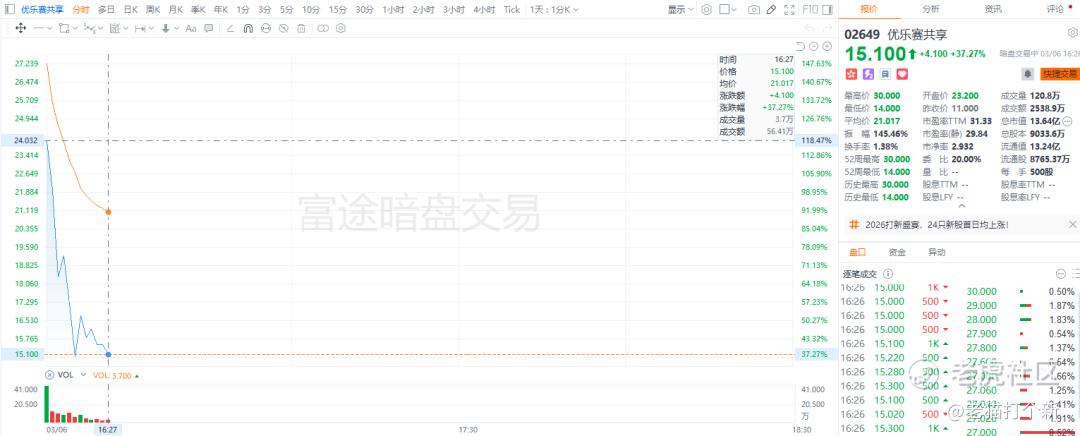Viewport: 1080px width, 436px height.
Task: Open chart settings hexagon icon in top bar
Action: (706, 10)
